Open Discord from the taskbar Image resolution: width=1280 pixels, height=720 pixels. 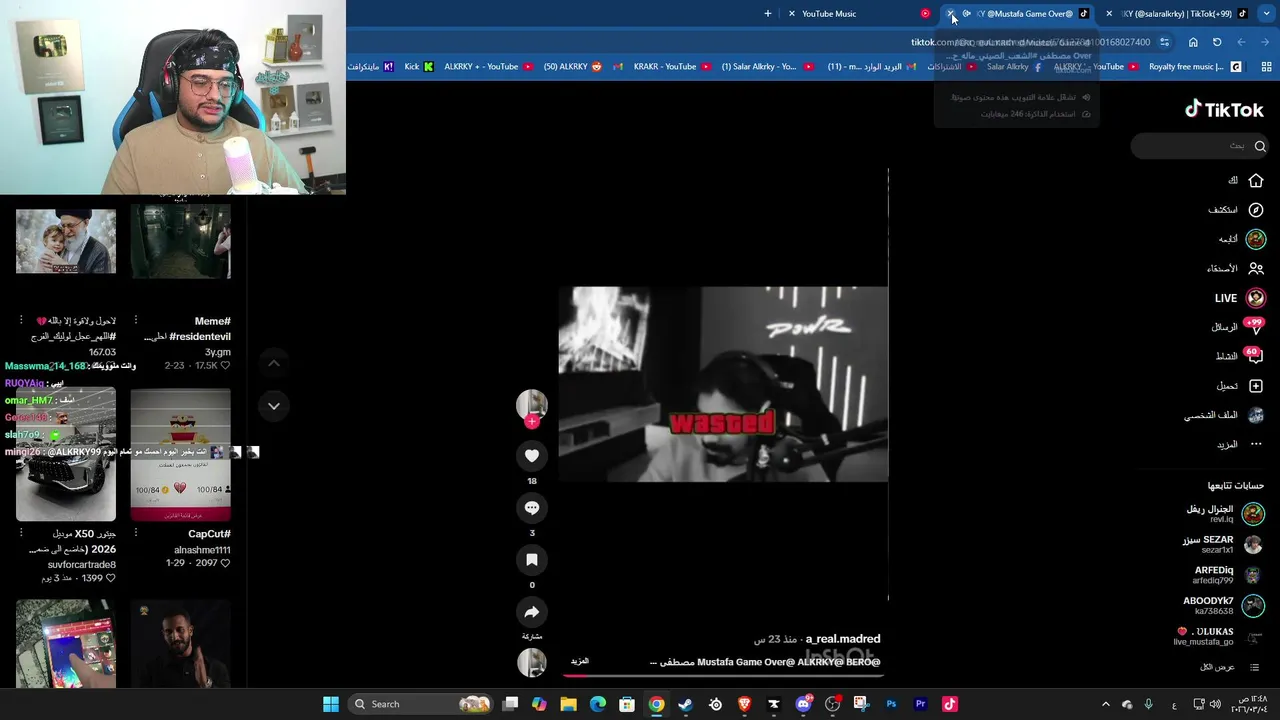(x=803, y=704)
